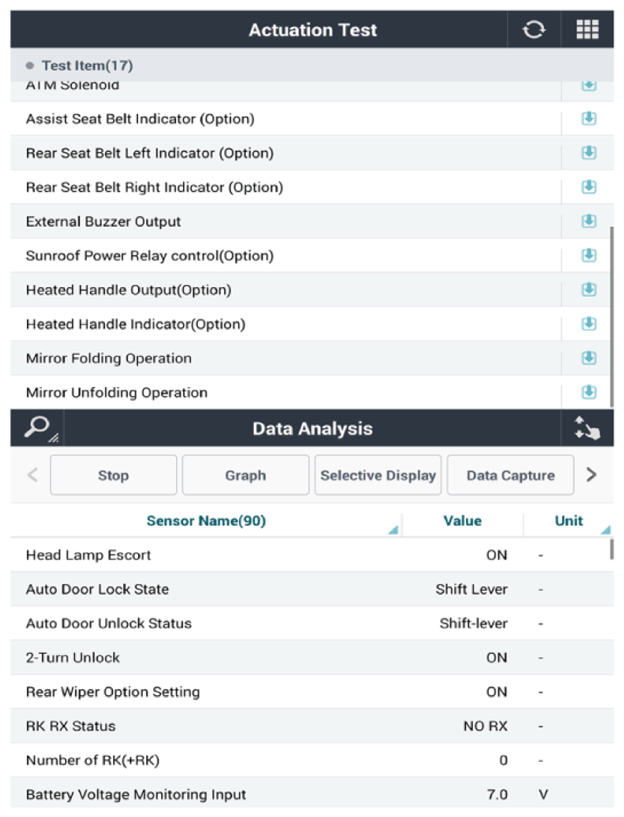Viewport: 624px width, 817px height.
Task: Select Number of RK(+RK) sensor
Action: 311,760
